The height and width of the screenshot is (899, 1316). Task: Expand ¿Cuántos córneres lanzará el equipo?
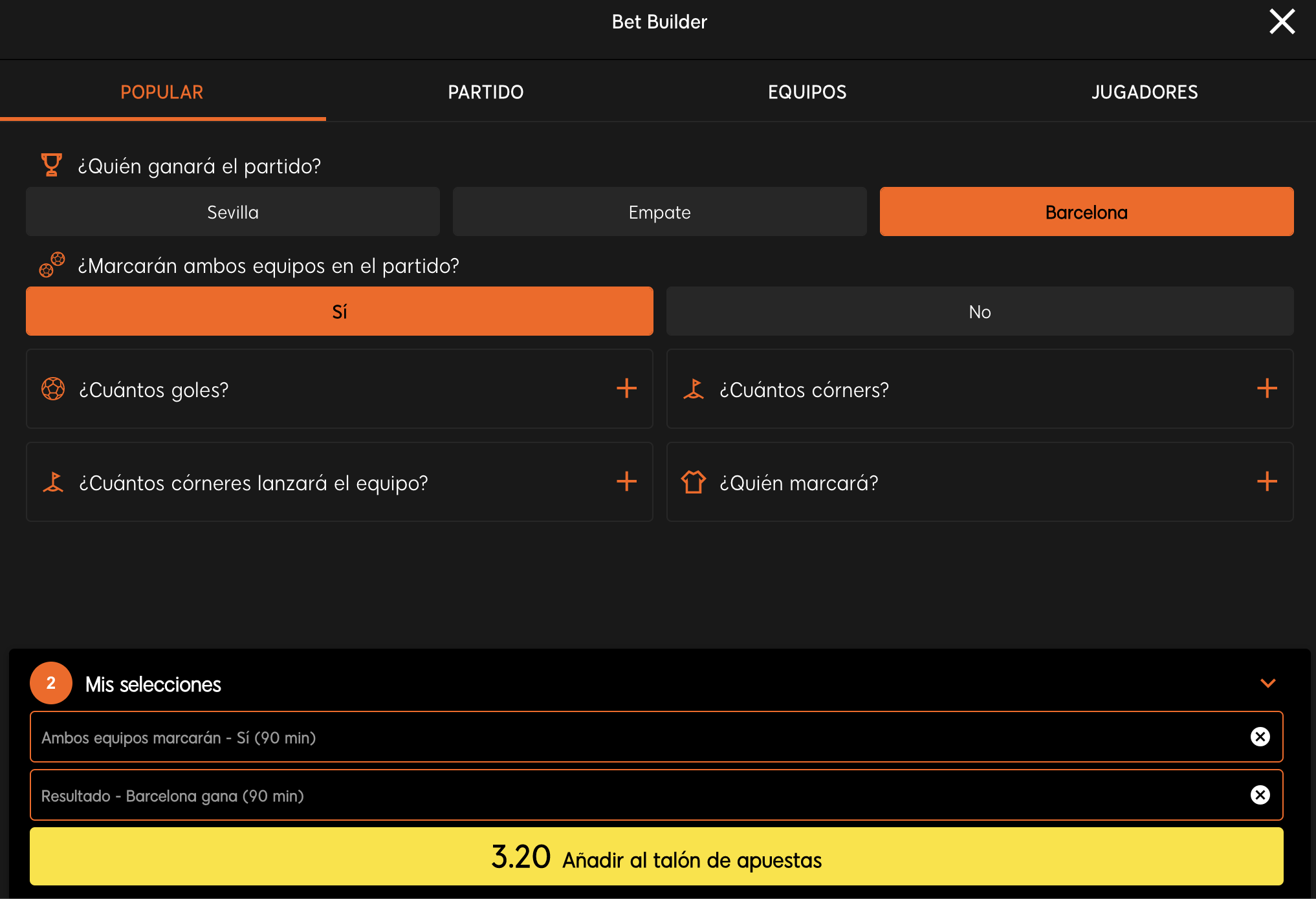tap(340, 482)
